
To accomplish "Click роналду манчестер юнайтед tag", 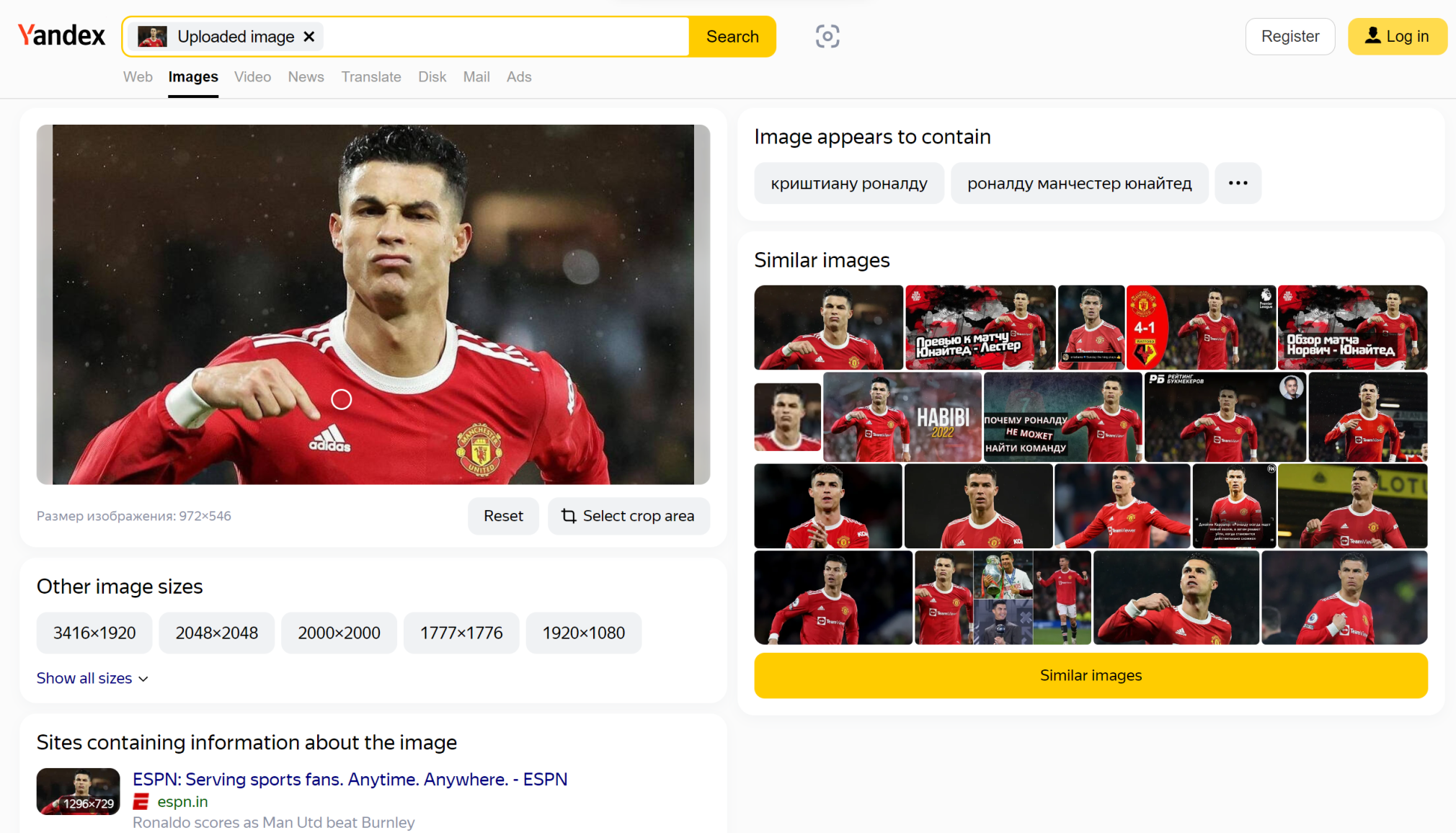I will click(1080, 182).
